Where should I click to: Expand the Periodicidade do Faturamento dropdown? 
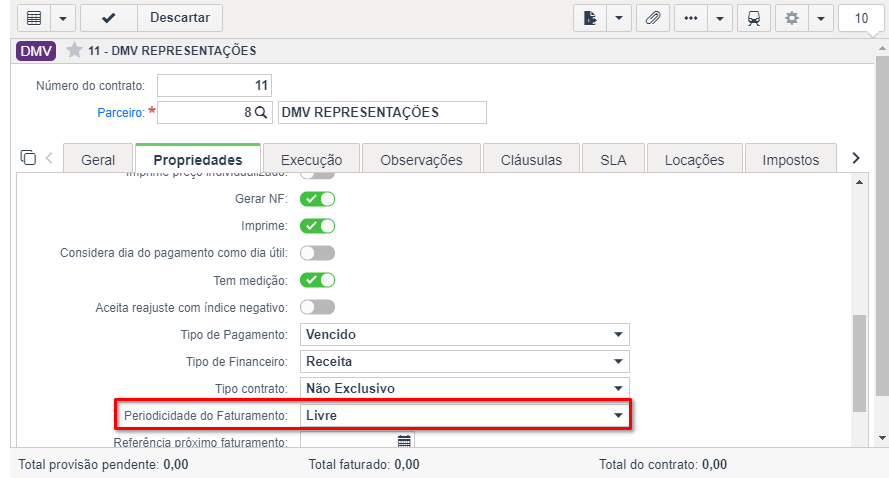click(464, 416)
